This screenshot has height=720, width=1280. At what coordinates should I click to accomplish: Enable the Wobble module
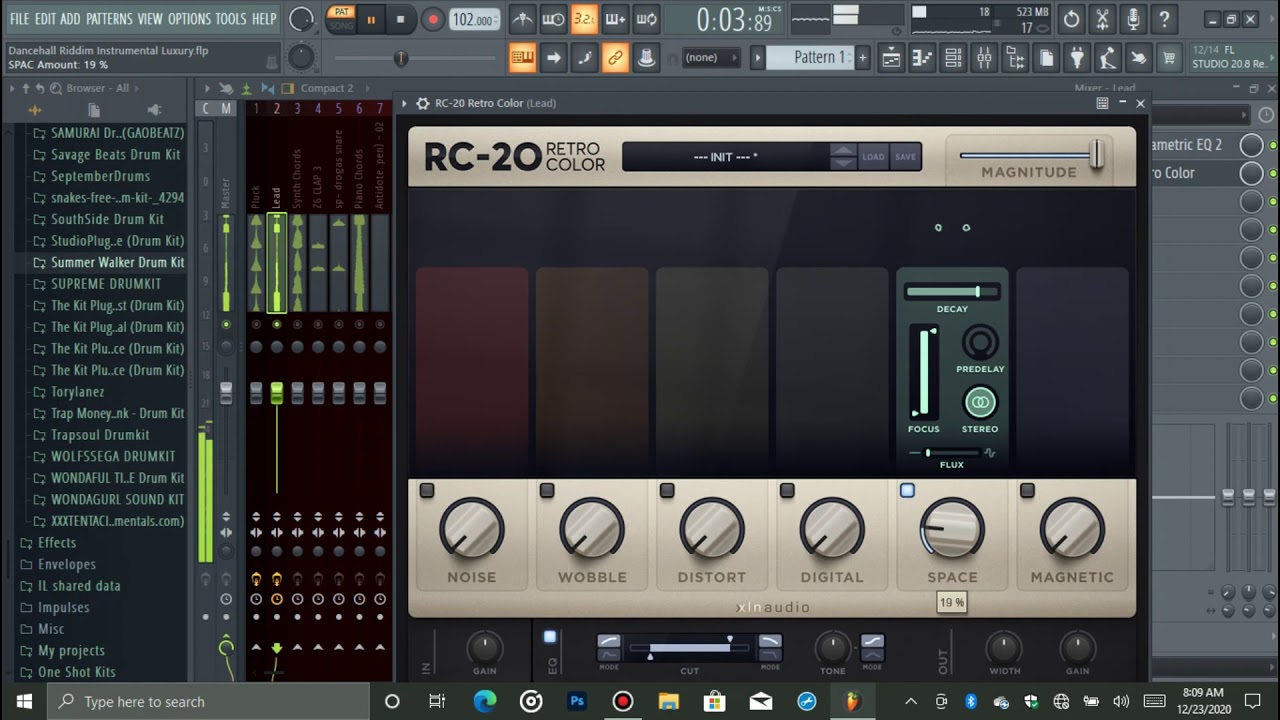click(x=547, y=490)
